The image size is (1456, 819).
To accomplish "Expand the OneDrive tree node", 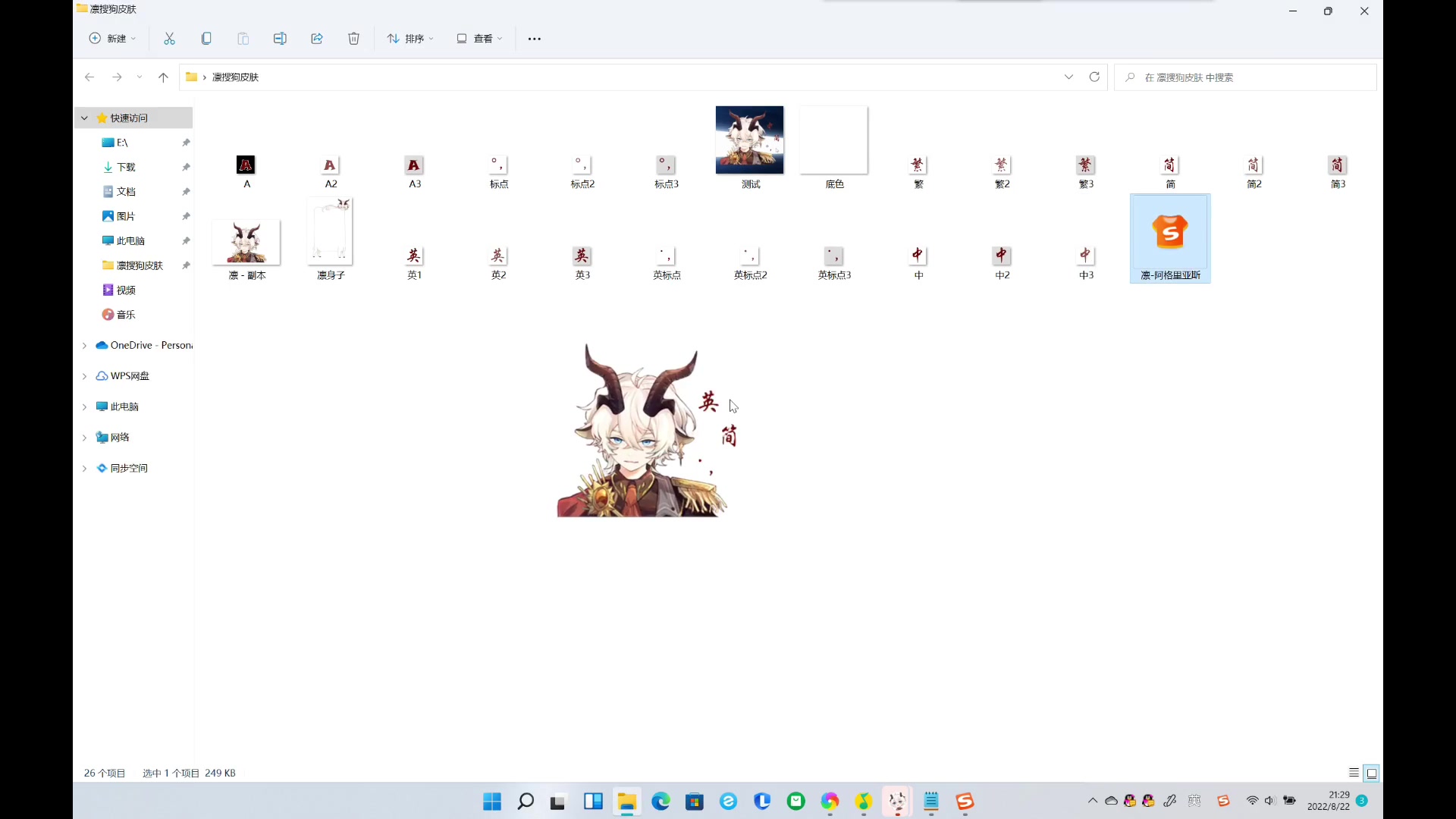I will [x=85, y=346].
